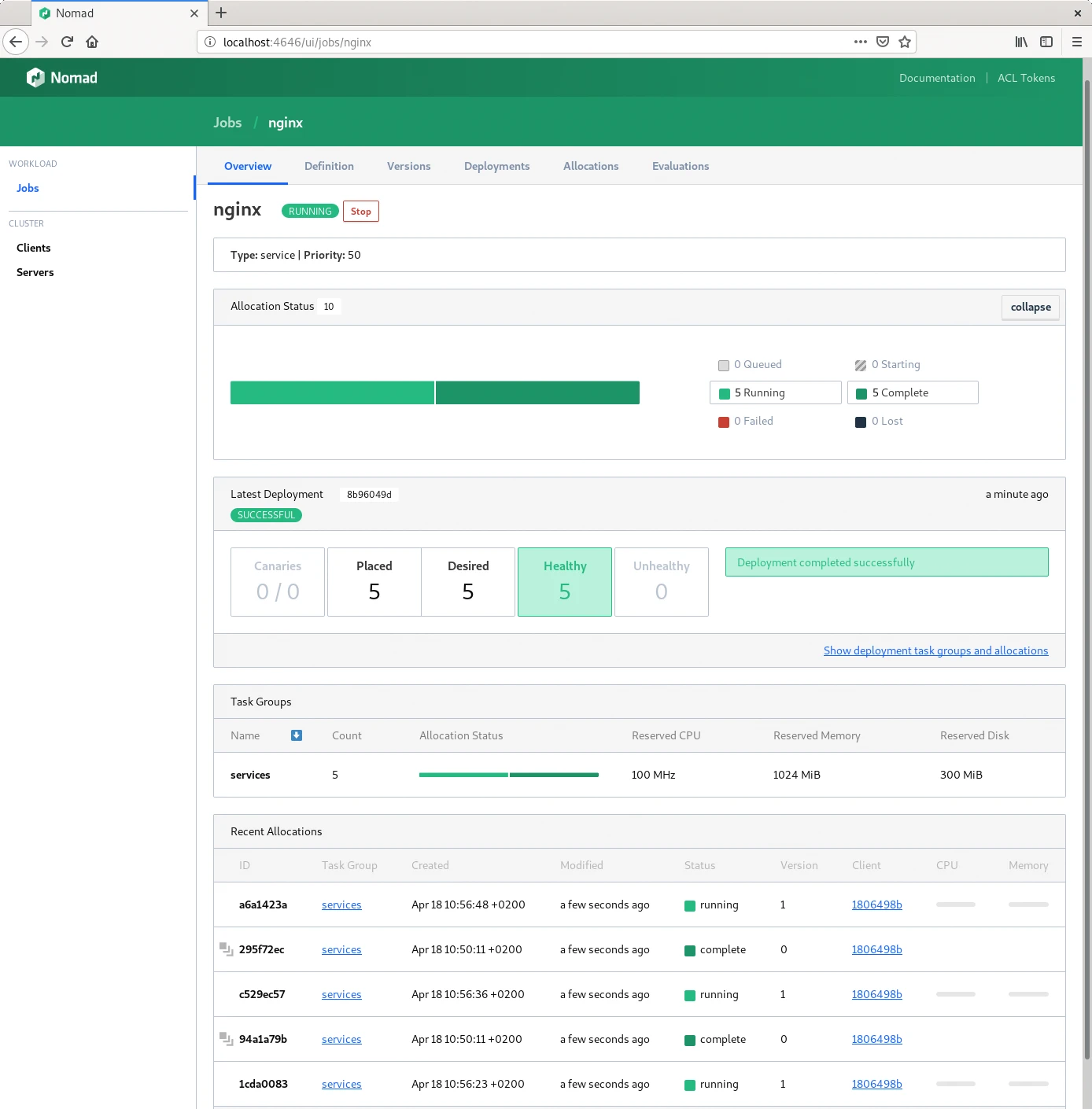1092x1109 pixels.
Task: Switch to the Definition tab
Action: pos(329,166)
